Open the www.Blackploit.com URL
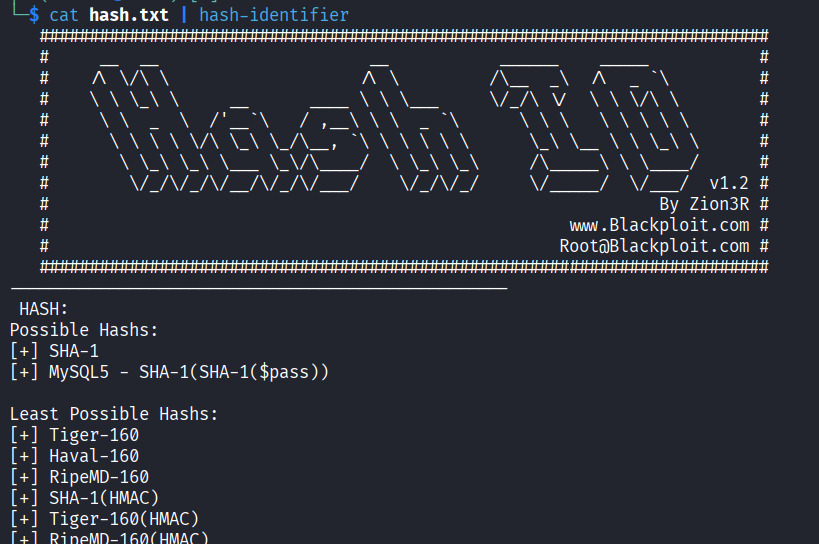This screenshot has width=819, height=544. point(659,224)
